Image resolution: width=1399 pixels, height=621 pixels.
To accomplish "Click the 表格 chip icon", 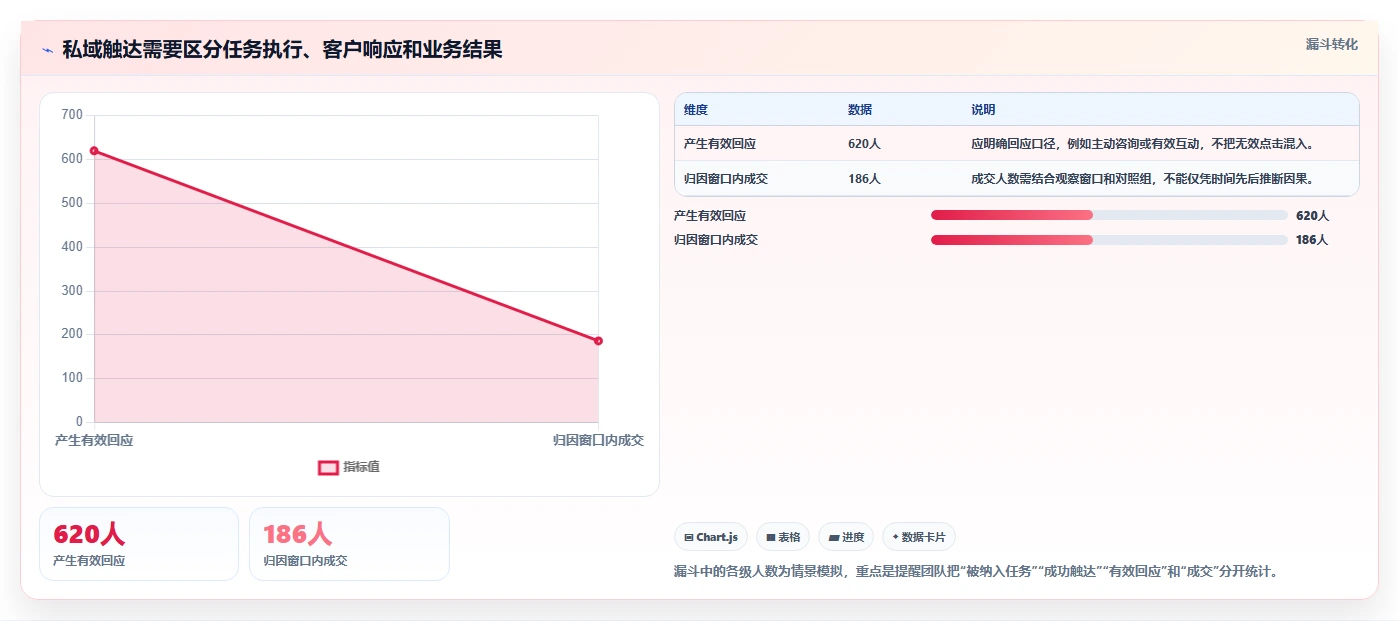I will 771,537.
